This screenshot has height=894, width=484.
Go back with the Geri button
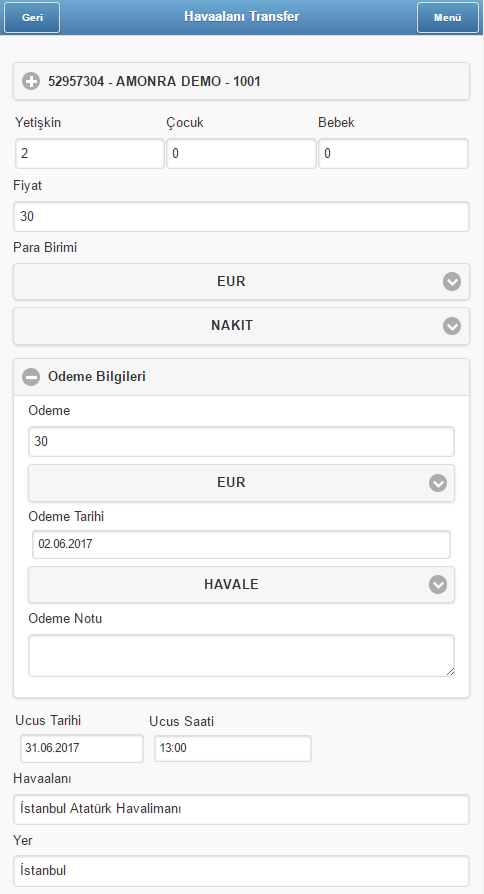[32, 18]
